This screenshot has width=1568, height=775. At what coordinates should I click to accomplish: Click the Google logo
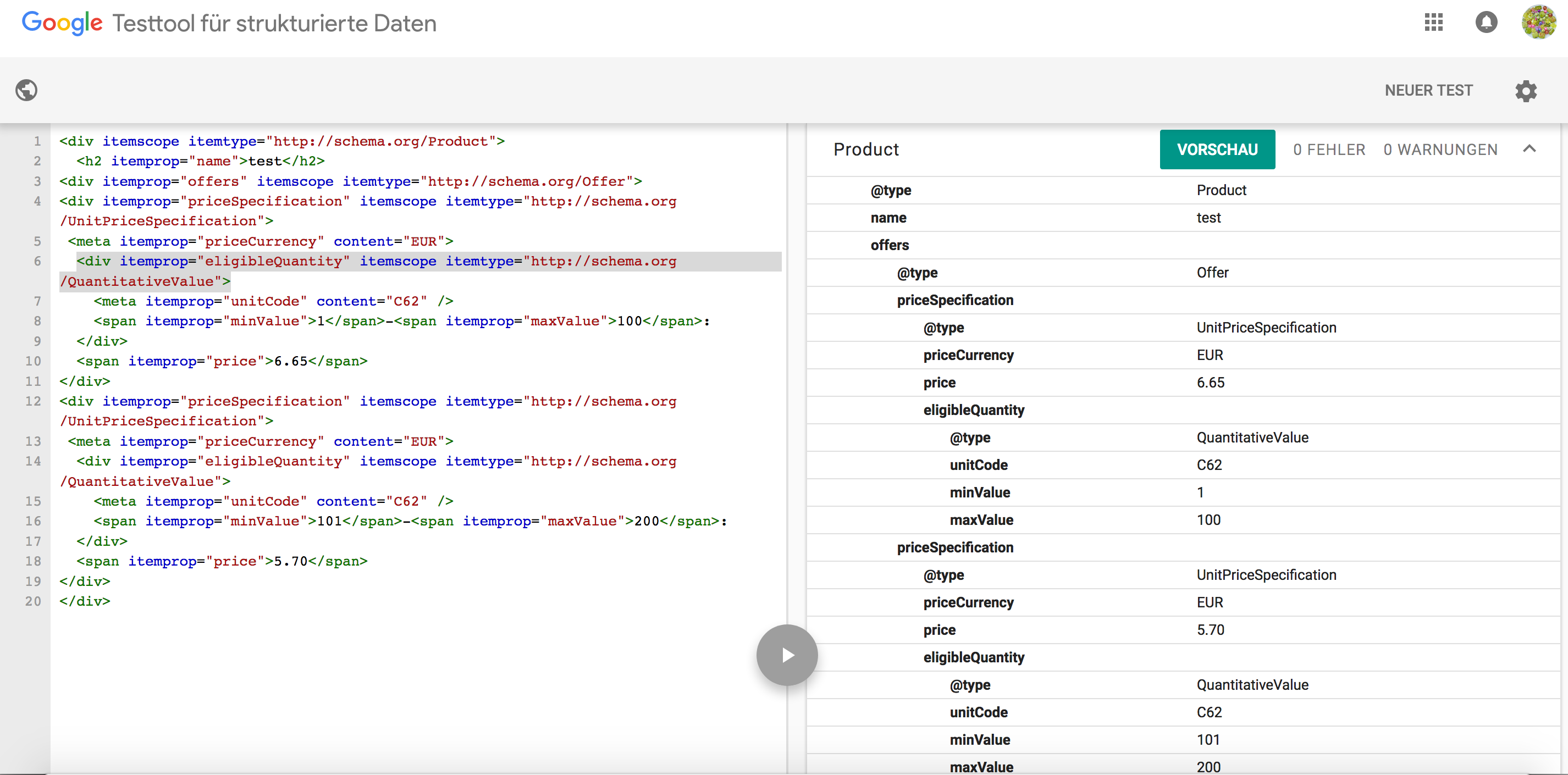[x=62, y=23]
